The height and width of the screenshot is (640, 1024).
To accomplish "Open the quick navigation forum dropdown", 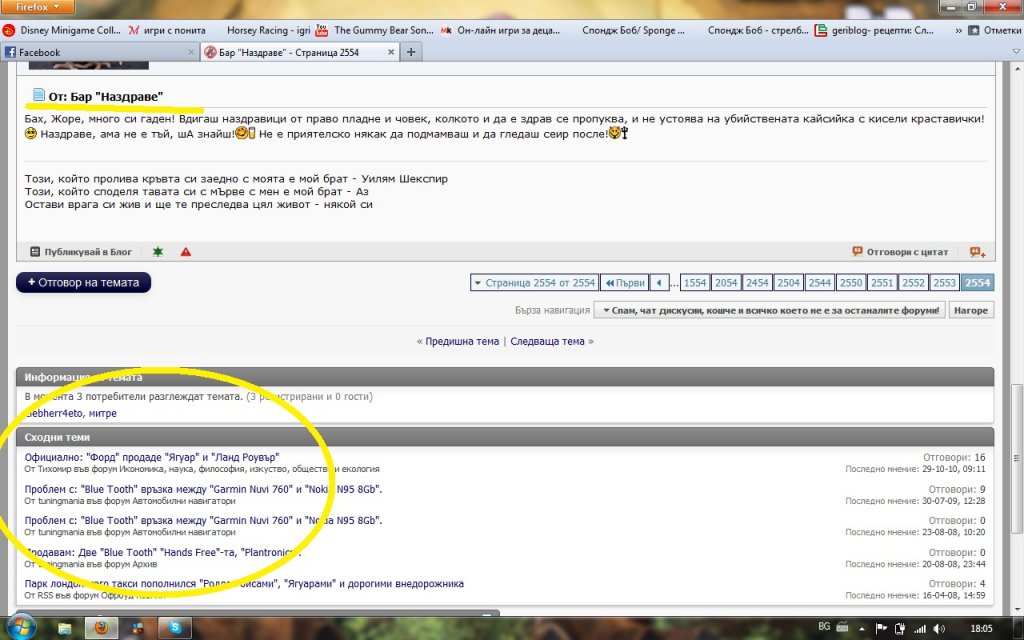I will 769,310.
